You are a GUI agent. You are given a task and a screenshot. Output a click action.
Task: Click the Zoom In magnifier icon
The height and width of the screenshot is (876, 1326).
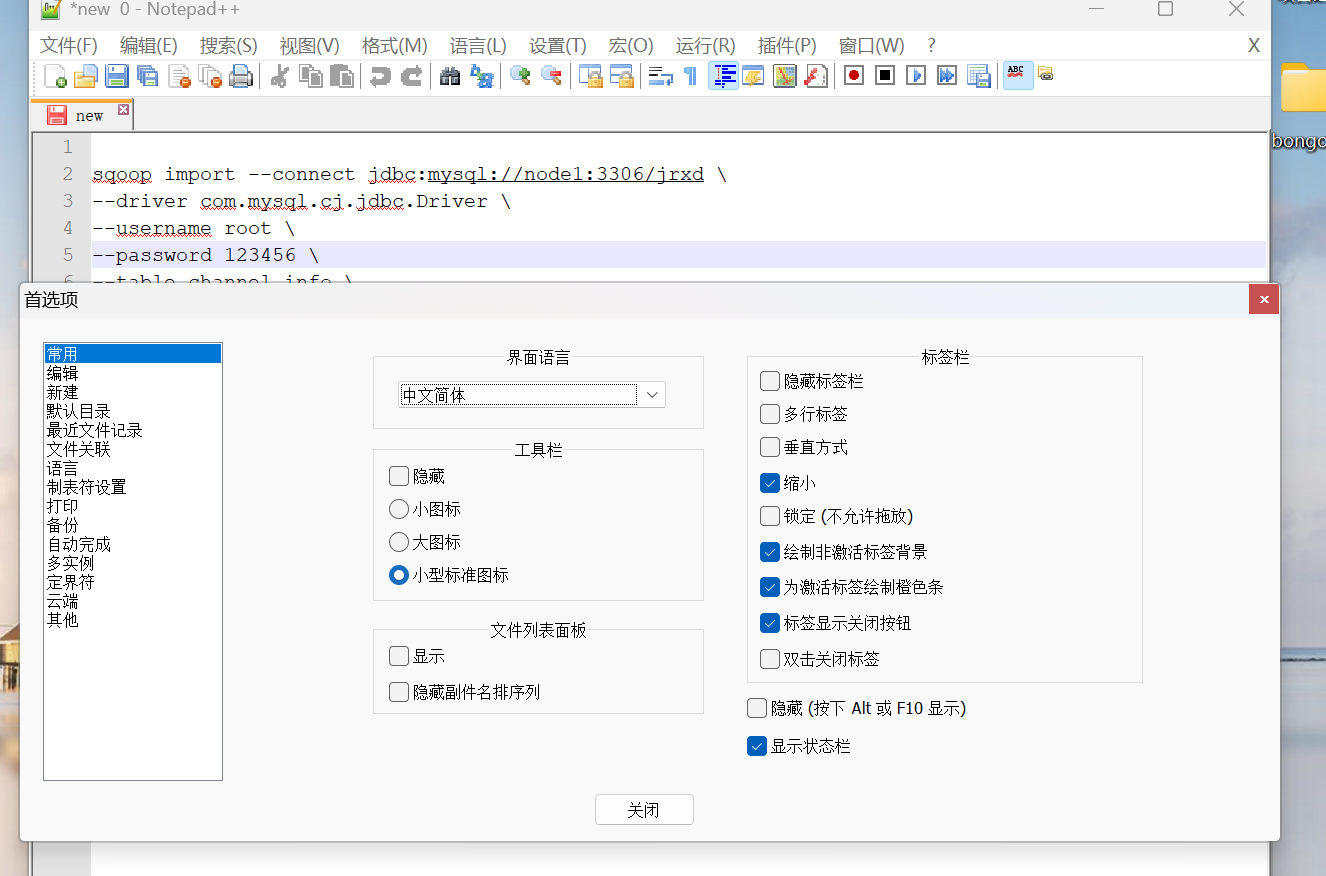pyautogui.click(x=520, y=76)
